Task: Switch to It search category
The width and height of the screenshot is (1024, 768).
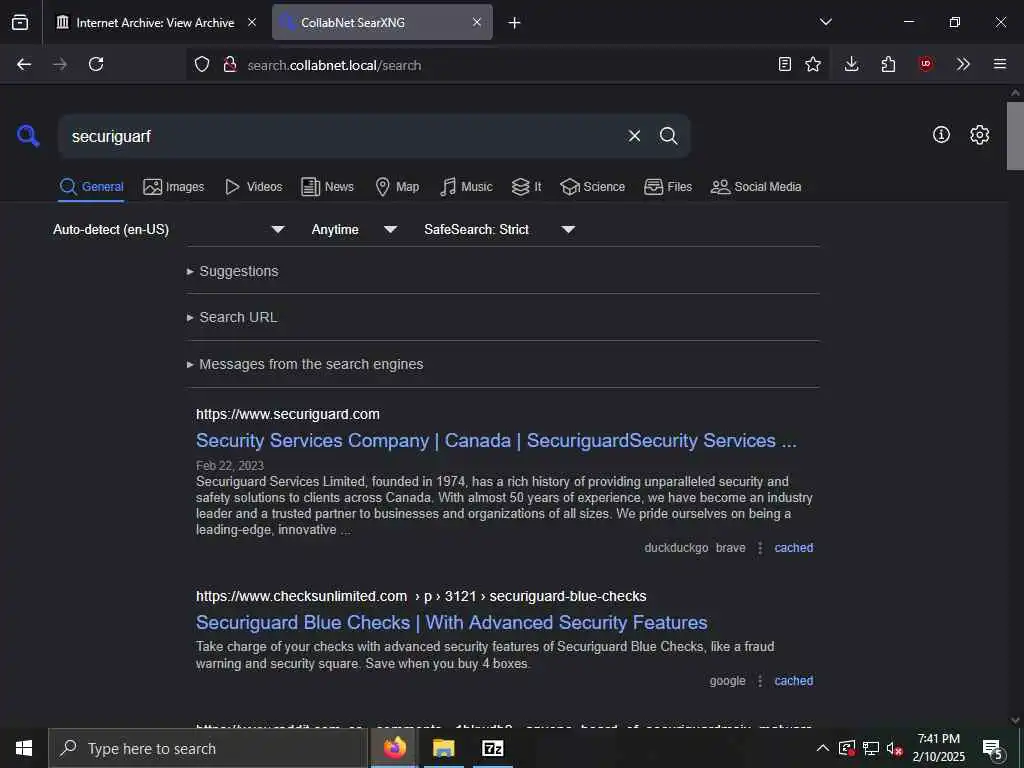Action: pos(526,187)
